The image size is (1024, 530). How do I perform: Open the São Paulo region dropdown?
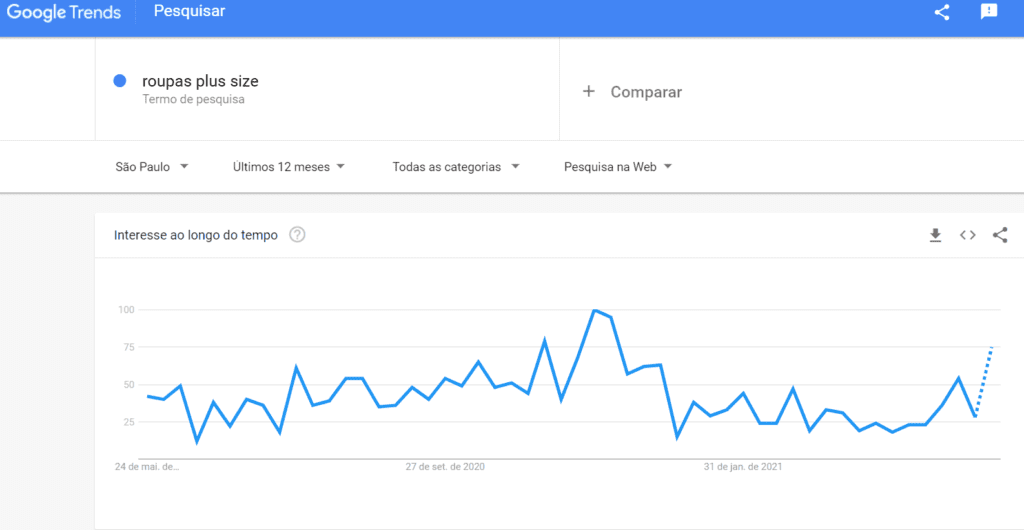click(152, 167)
